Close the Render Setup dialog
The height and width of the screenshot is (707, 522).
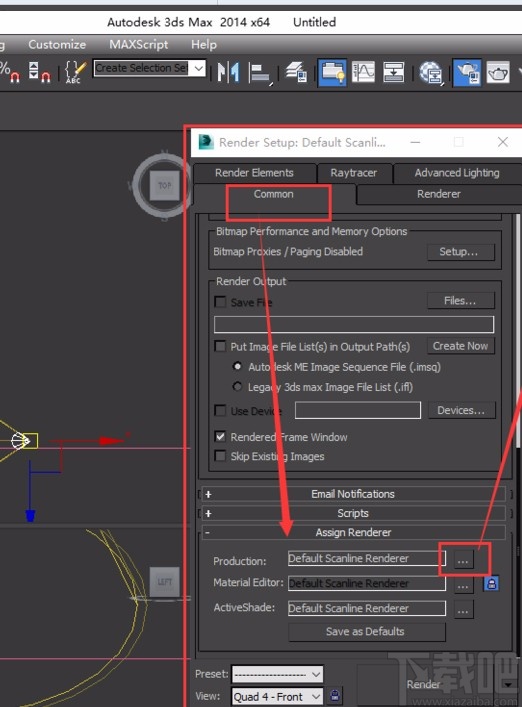coord(503,142)
